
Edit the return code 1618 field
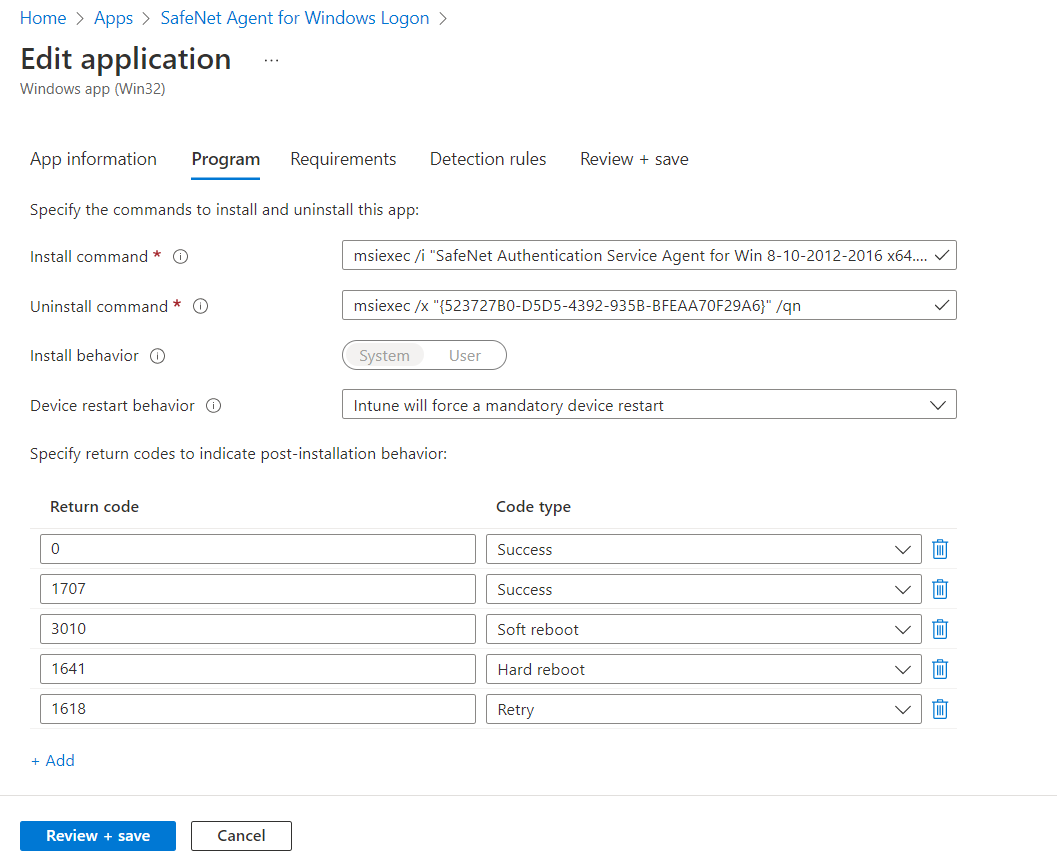pyautogui.click(x=258, y=709)
